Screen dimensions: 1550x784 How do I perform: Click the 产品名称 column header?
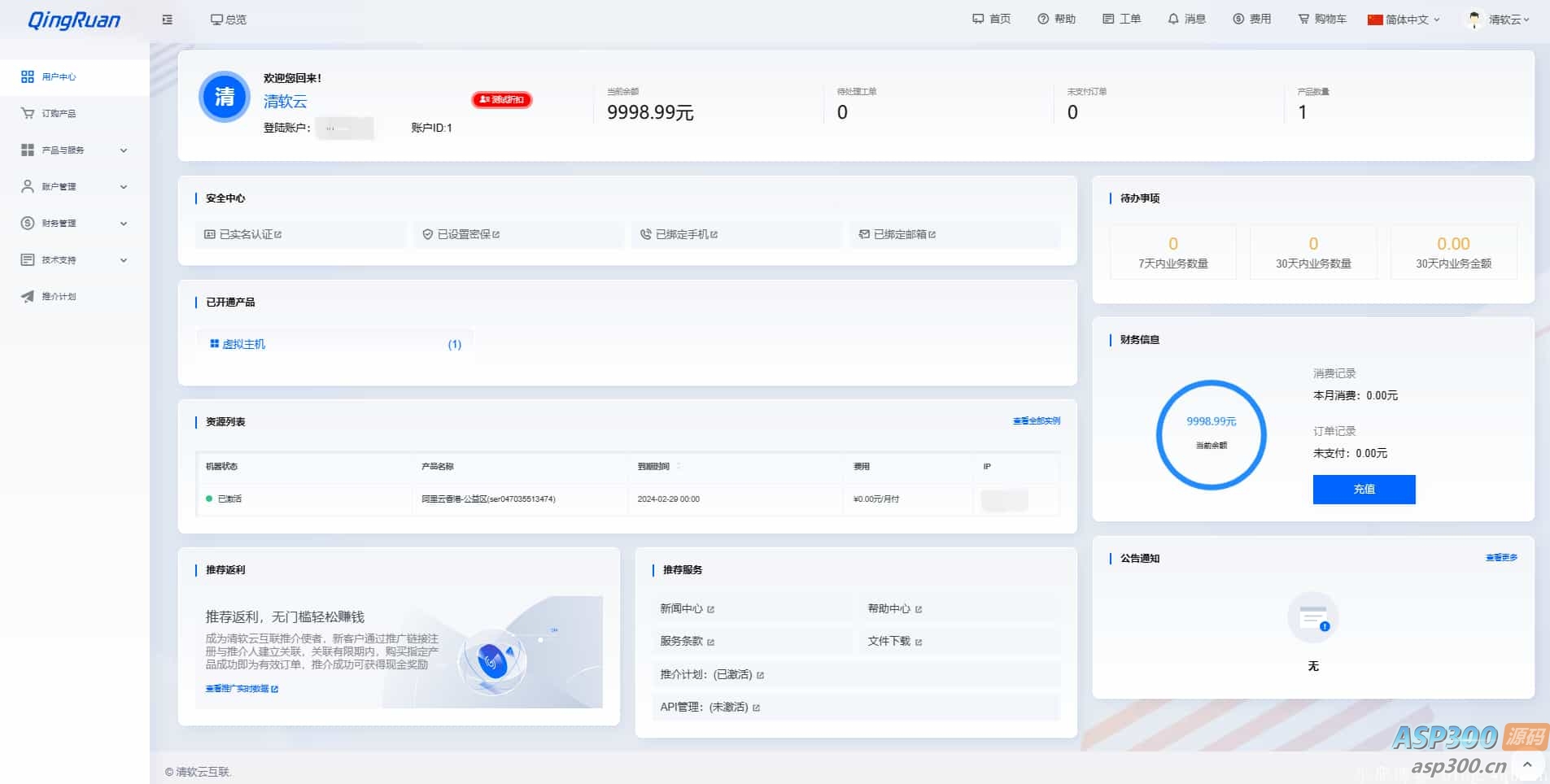[438, 467]
